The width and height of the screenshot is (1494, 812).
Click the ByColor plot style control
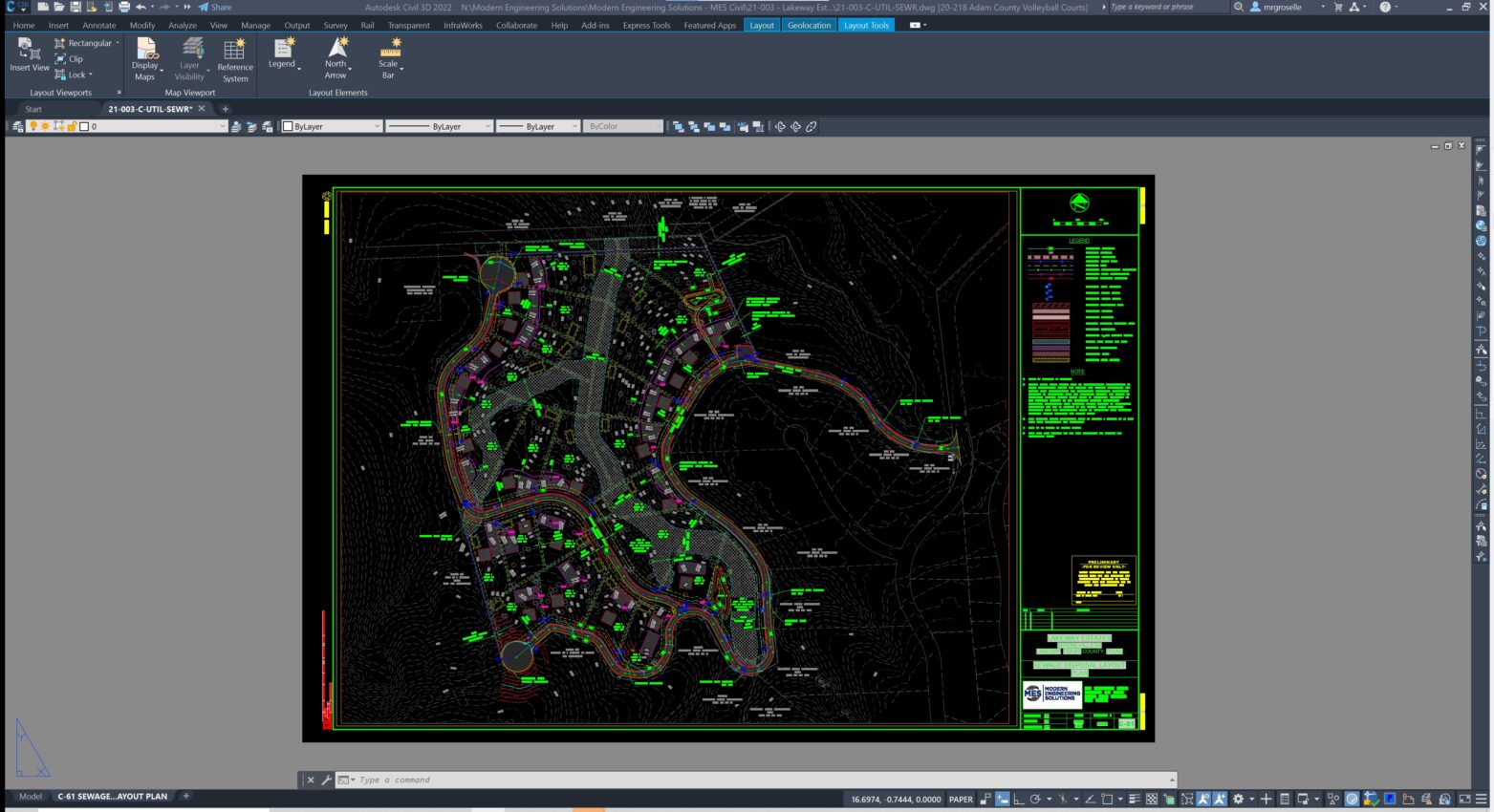tap(622, 125)
